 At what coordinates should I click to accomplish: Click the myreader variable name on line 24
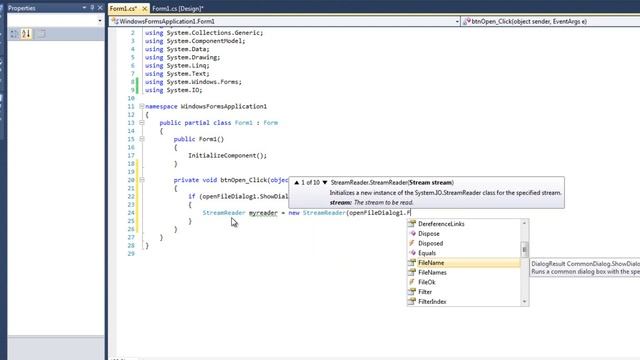263,213
